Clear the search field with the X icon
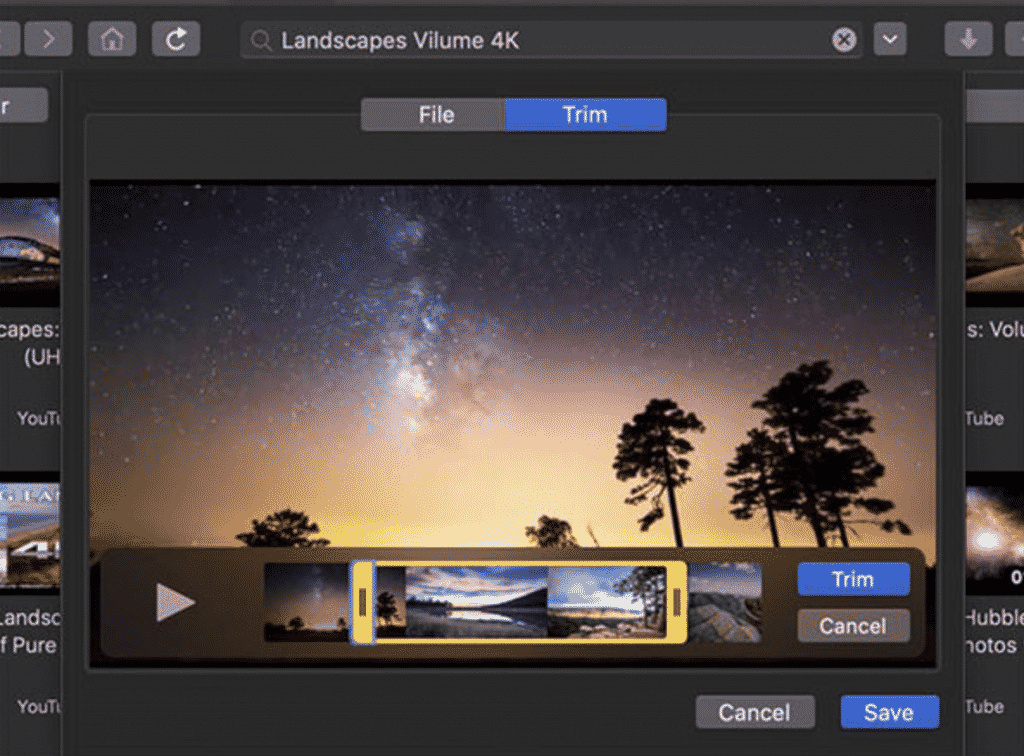Image resolution: width=1024 pixels, height=756 pixels. pos(843,39)
